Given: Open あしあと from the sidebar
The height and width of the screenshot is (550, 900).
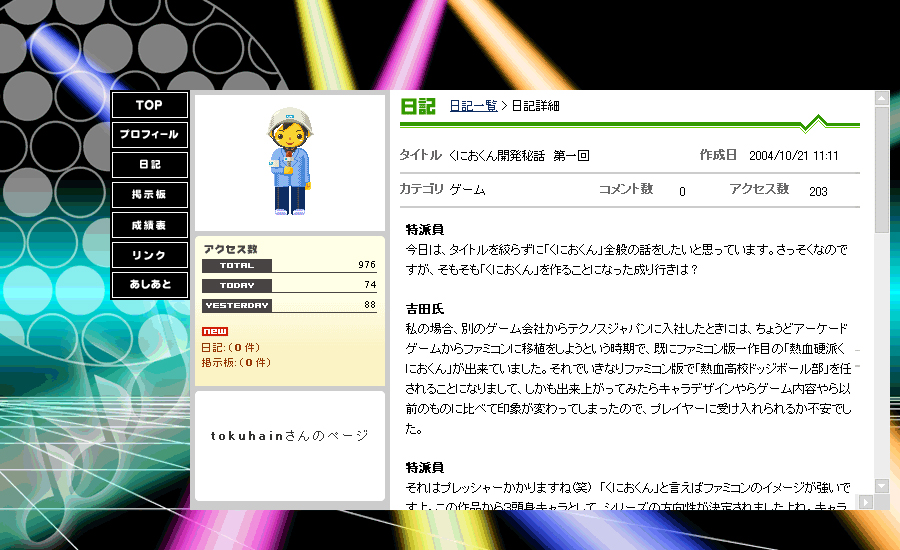Looking at the screenshot, I should click(x=149, y=285).
